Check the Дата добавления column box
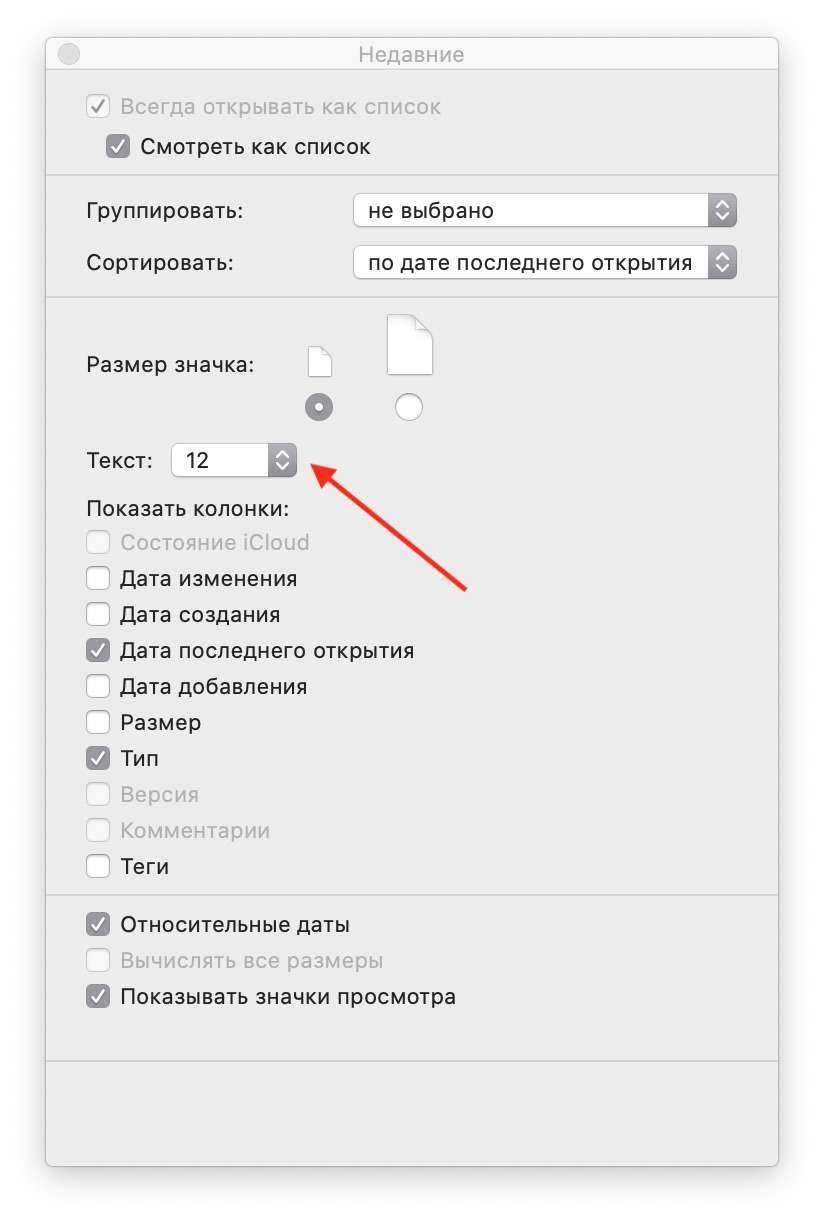The image size is (824, 1220). [x=98, y=687]
